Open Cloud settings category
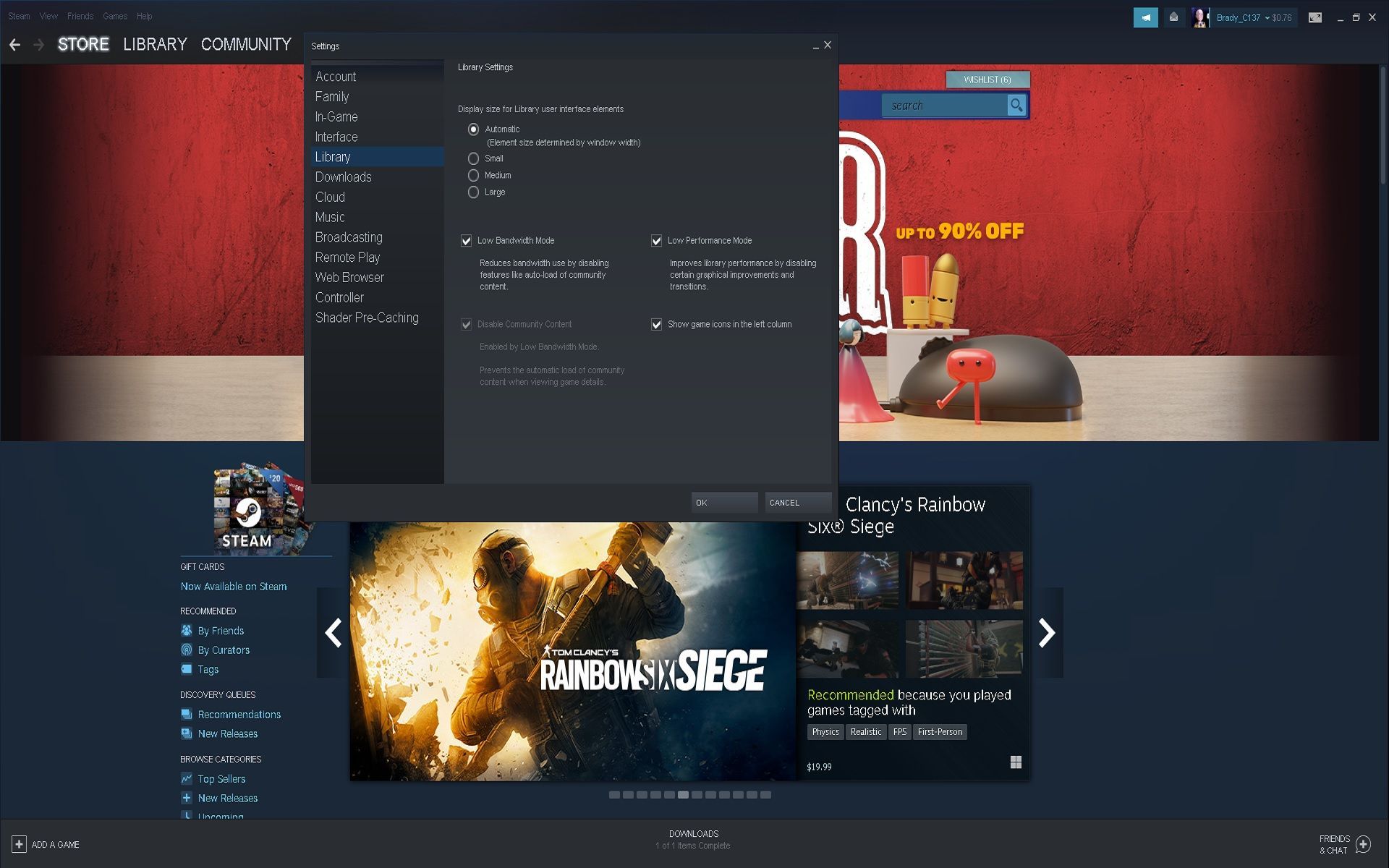 [377, 197]
